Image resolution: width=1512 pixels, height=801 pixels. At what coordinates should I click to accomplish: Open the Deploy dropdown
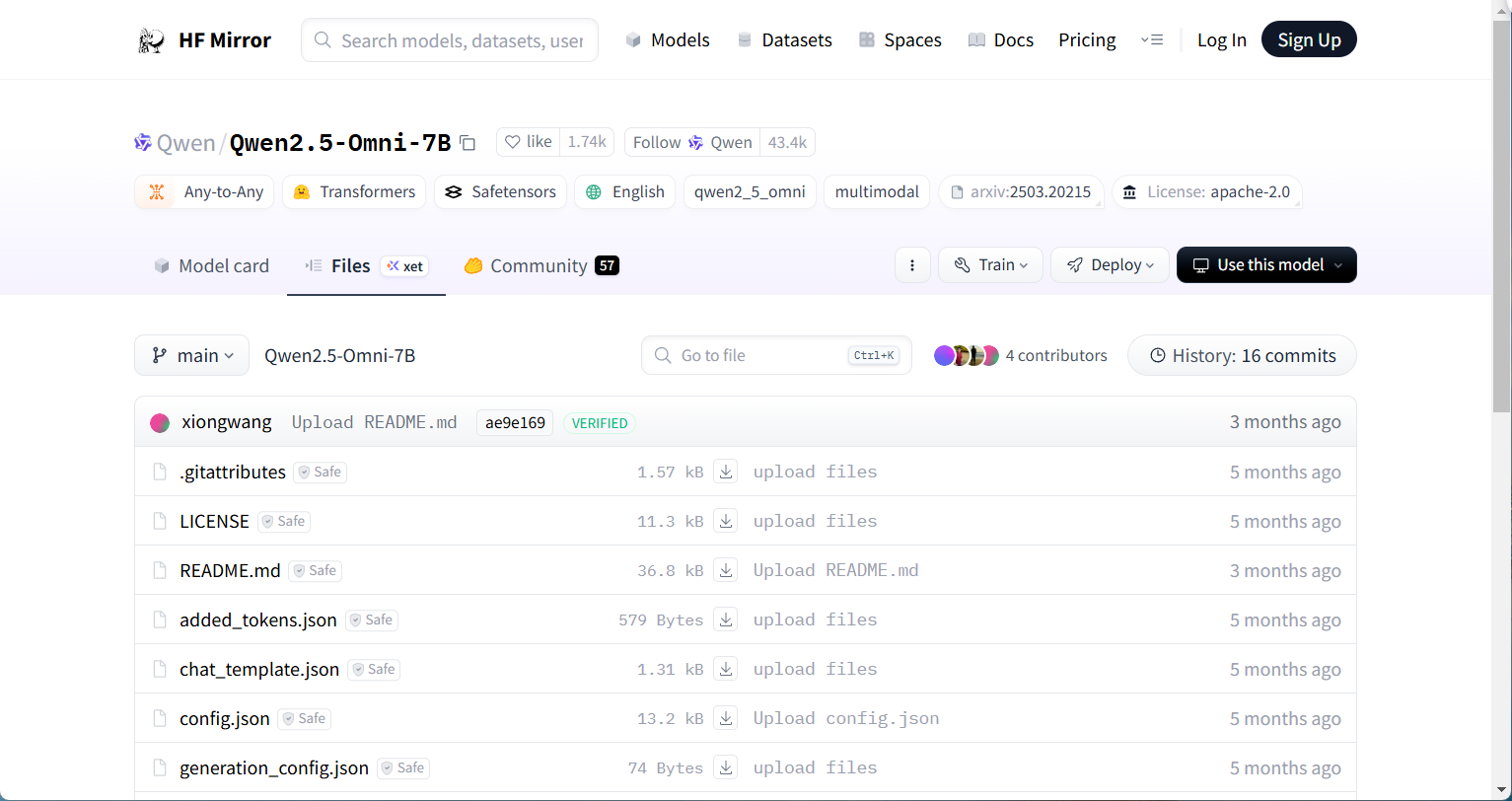[x=1110, y=264]
